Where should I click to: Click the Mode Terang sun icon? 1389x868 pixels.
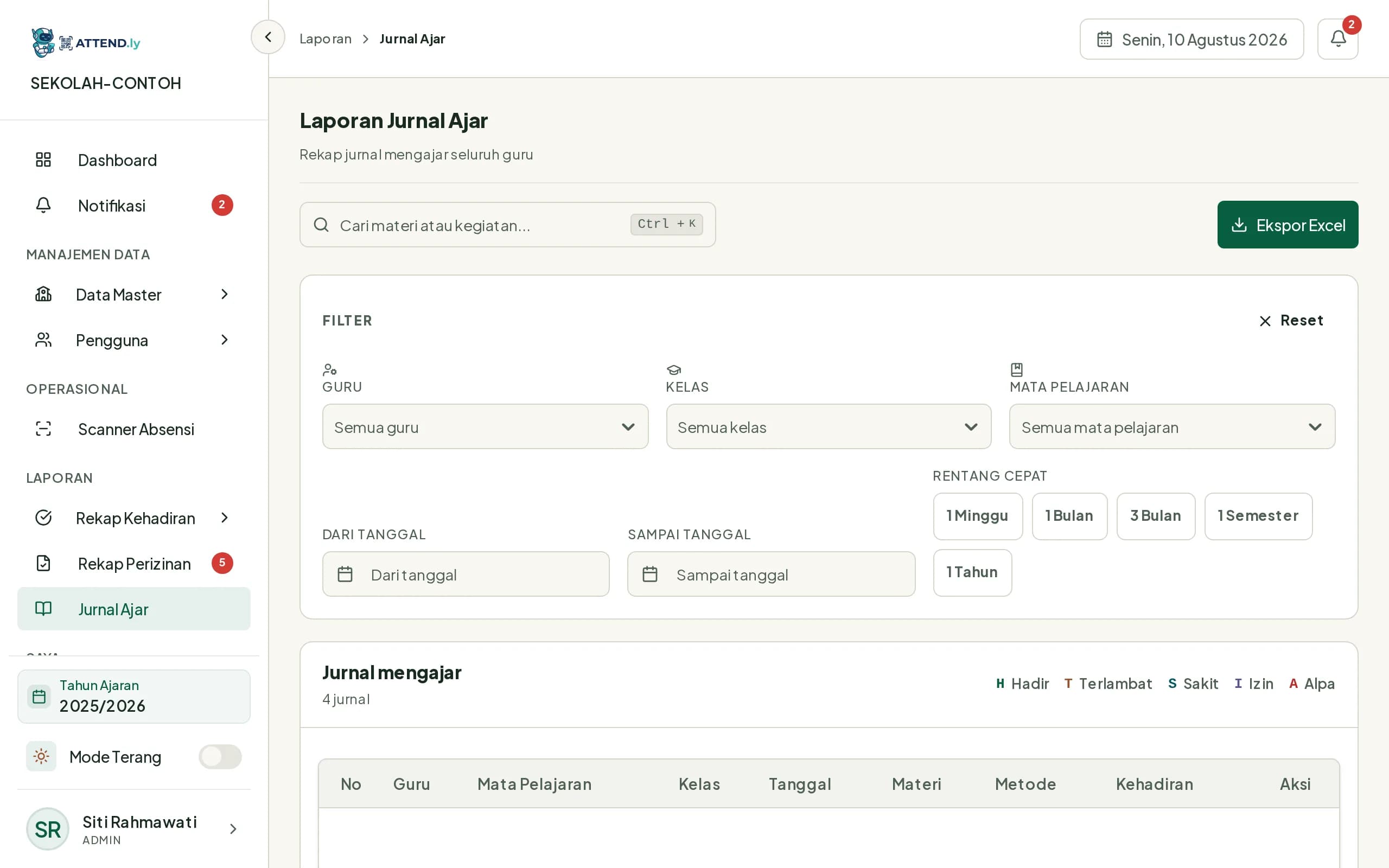41,756
